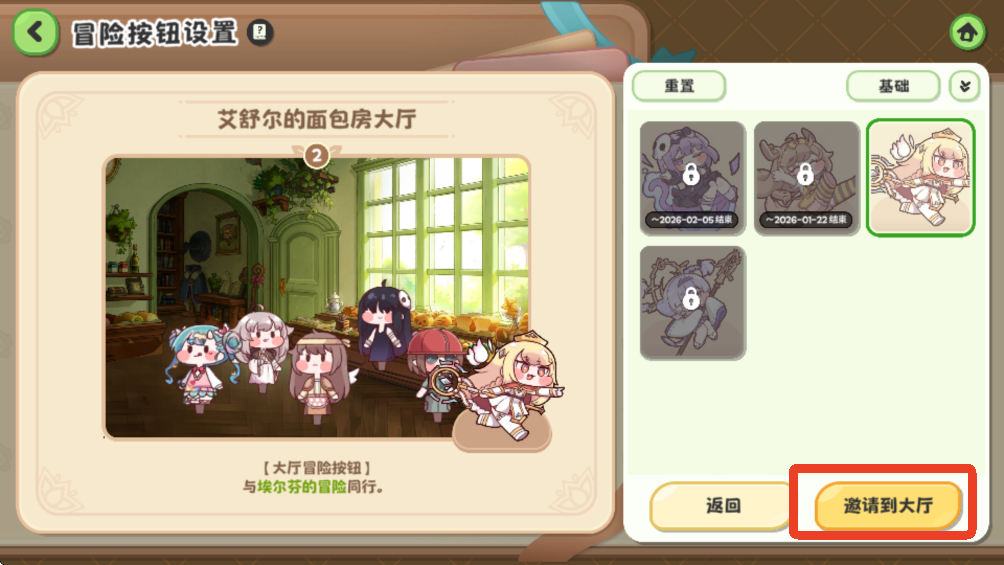Click the 返回 return button
This screenshot has width=1004, height=565.
tap(722, 505)
